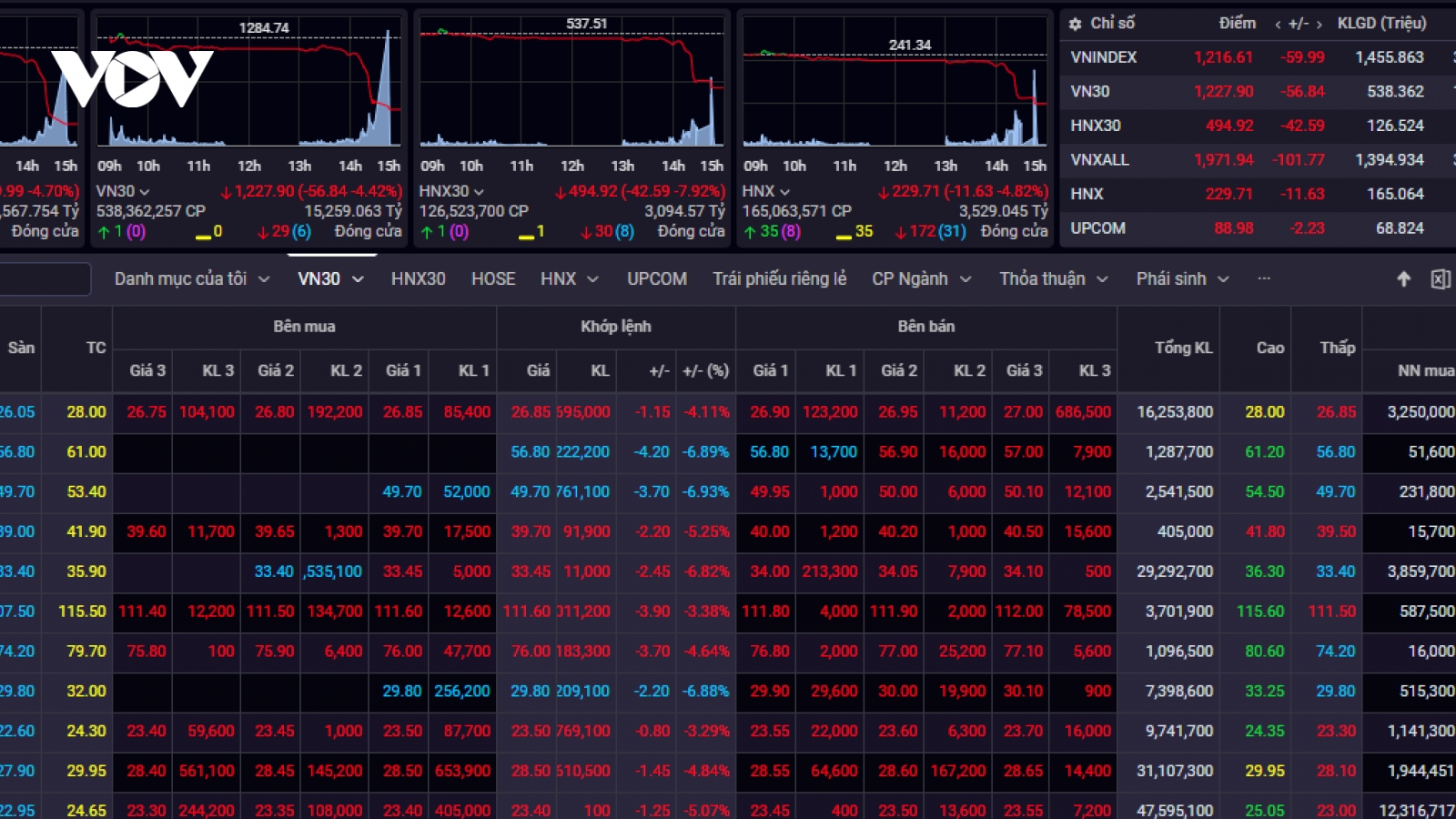Open the index settings gear icon

[1075, 24]
